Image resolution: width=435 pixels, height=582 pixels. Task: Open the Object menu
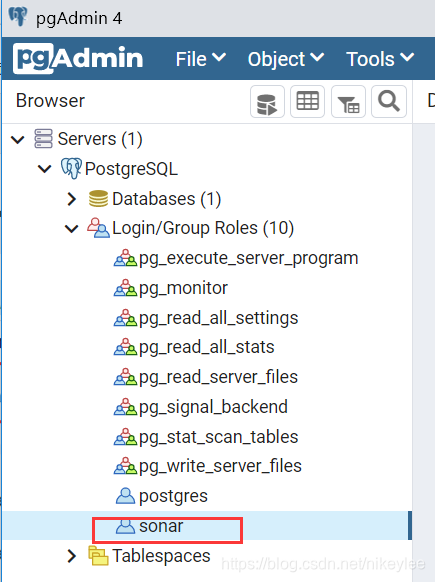click(x=286, y=59)
